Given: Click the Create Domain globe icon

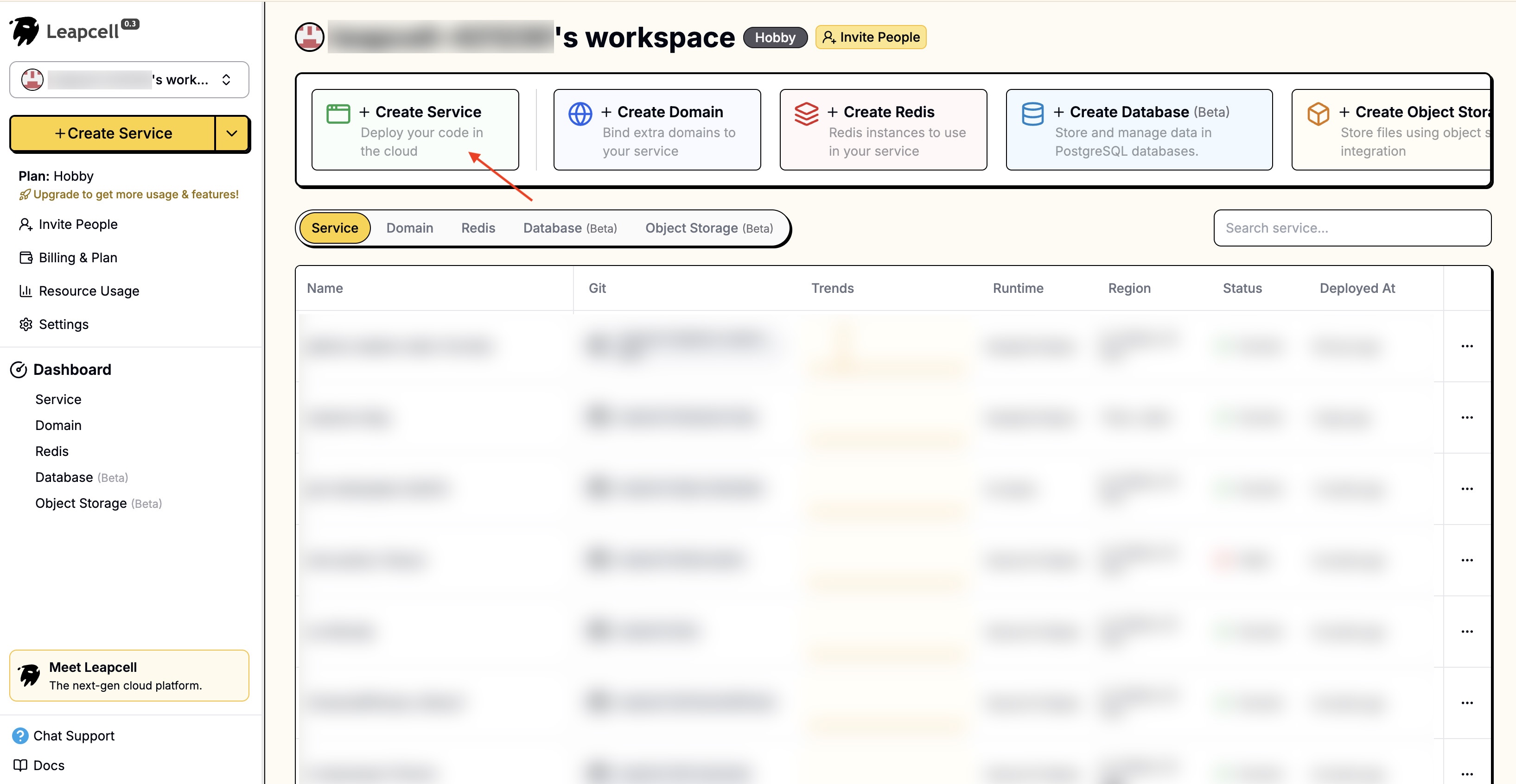Looking at the screenshot, I should pyautogui.click(x=580, y=114).
